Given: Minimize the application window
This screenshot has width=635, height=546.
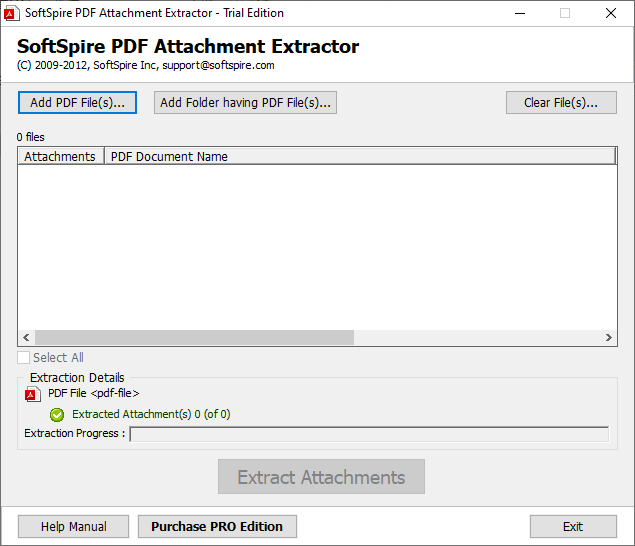Looking at the screenshot, I should tap(519, 13).
